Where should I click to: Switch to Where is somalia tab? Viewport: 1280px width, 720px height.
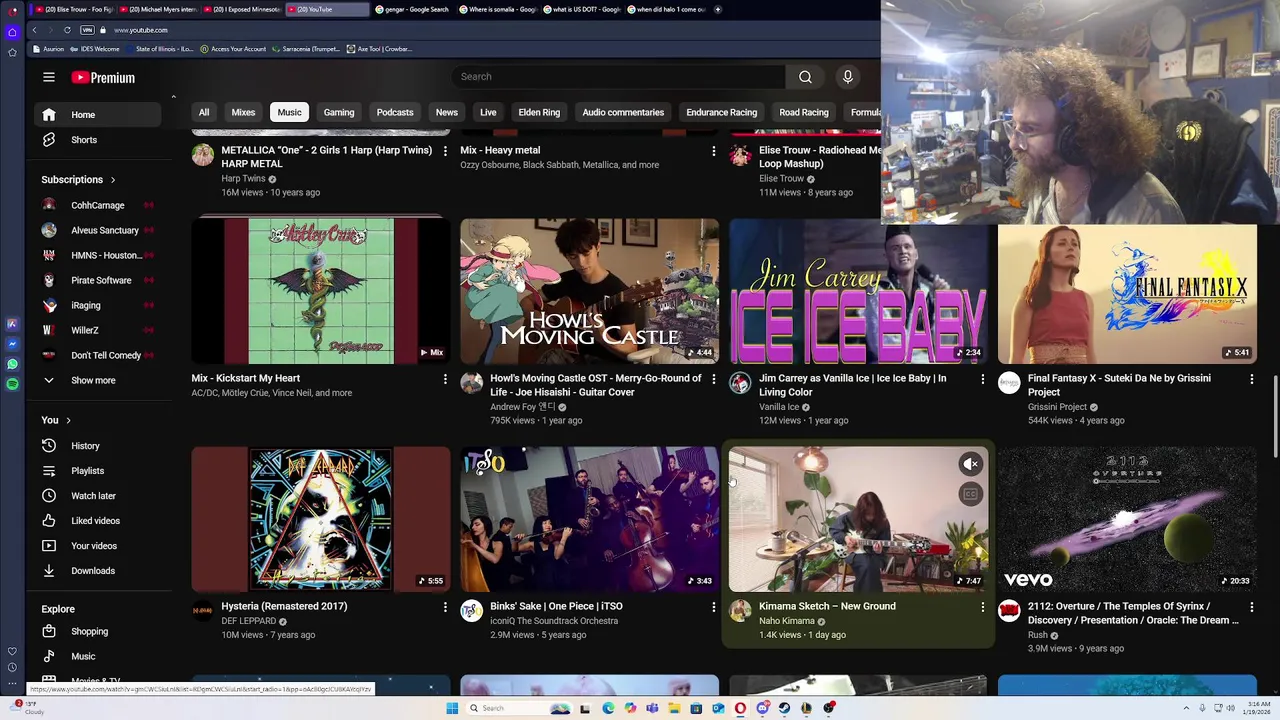pos(498,9)
